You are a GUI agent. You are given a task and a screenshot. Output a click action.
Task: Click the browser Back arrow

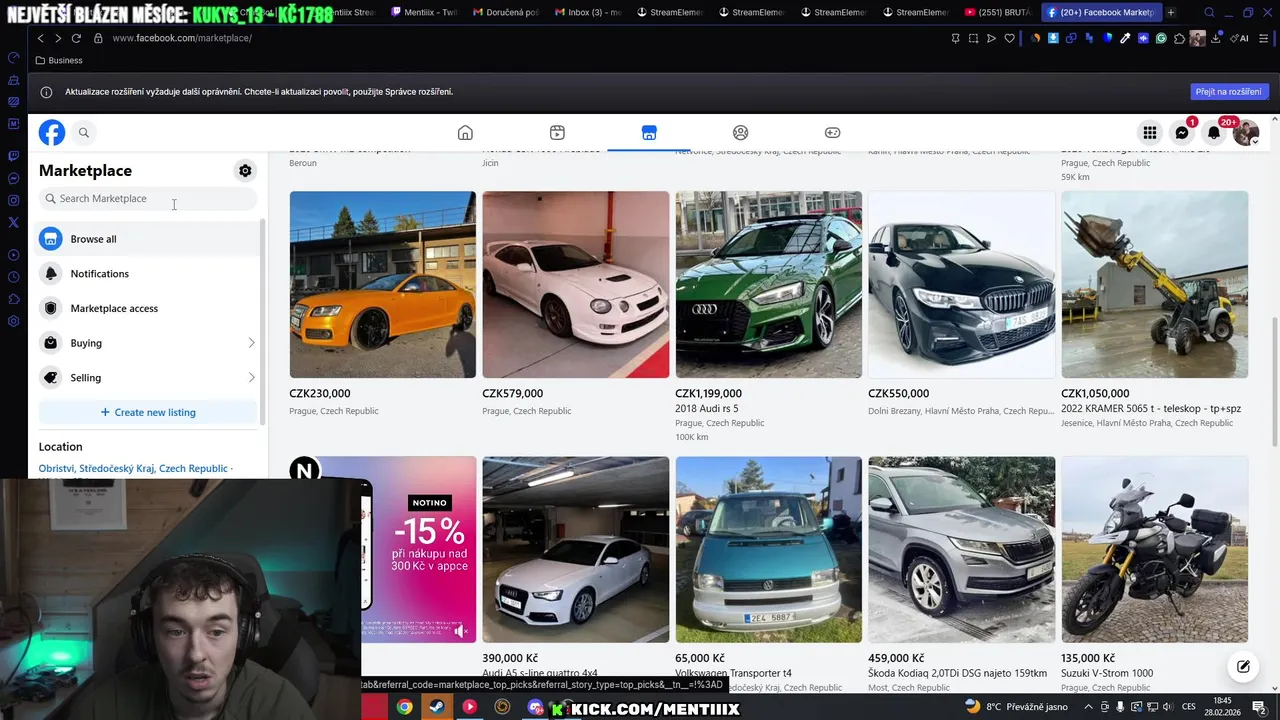(x=40, y=38)
